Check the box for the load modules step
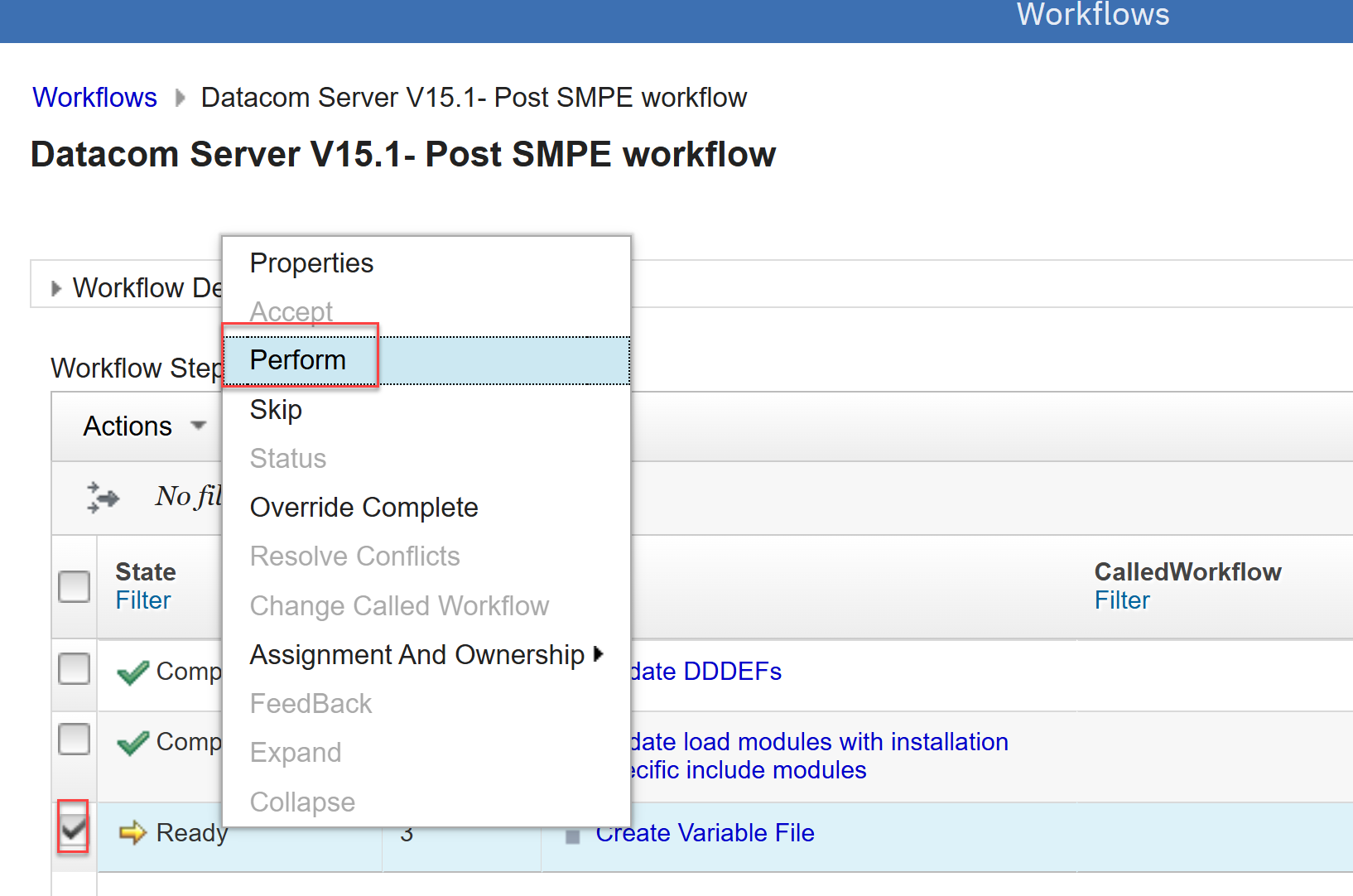 point(75,739)
